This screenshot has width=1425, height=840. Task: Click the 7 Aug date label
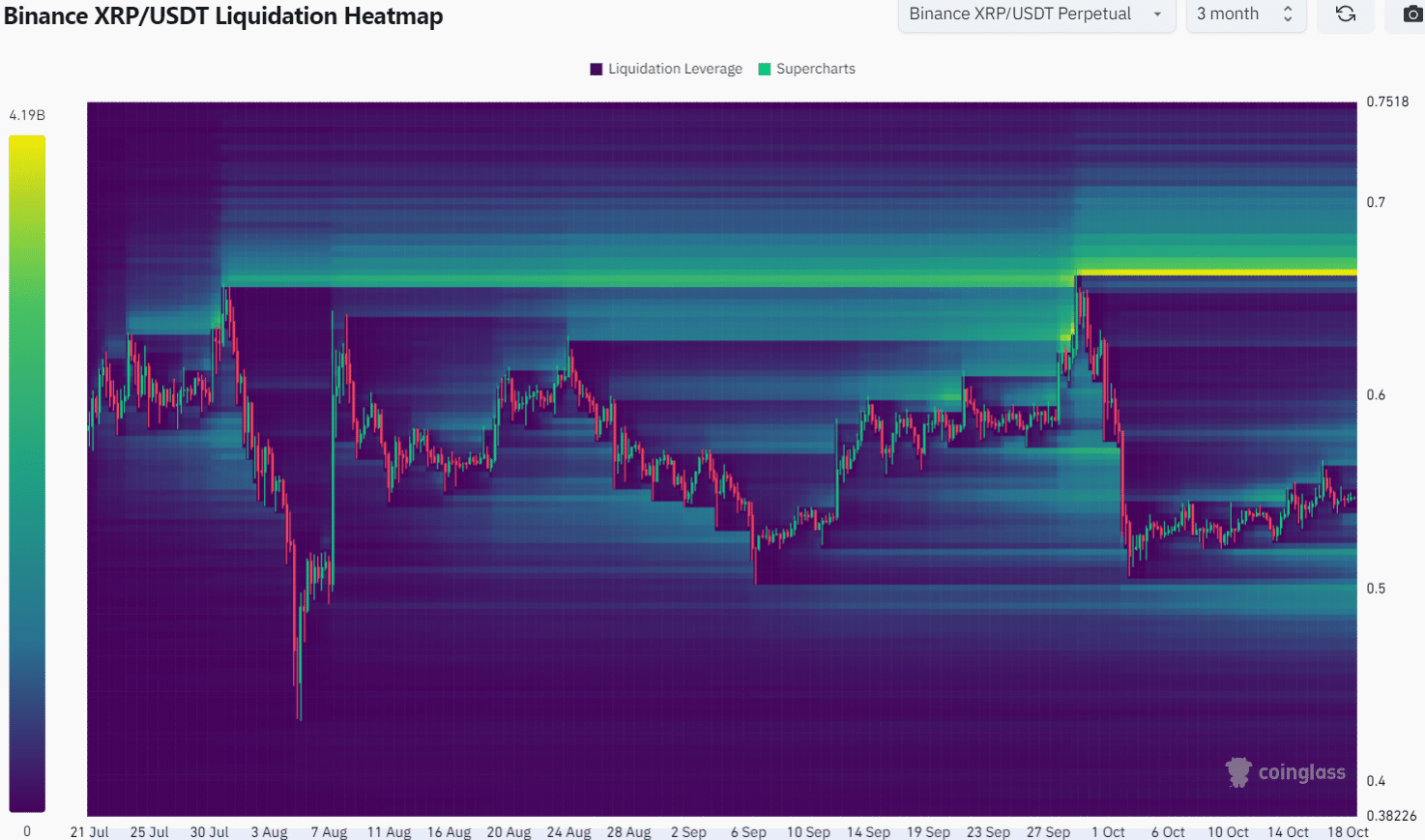[329, 831]
